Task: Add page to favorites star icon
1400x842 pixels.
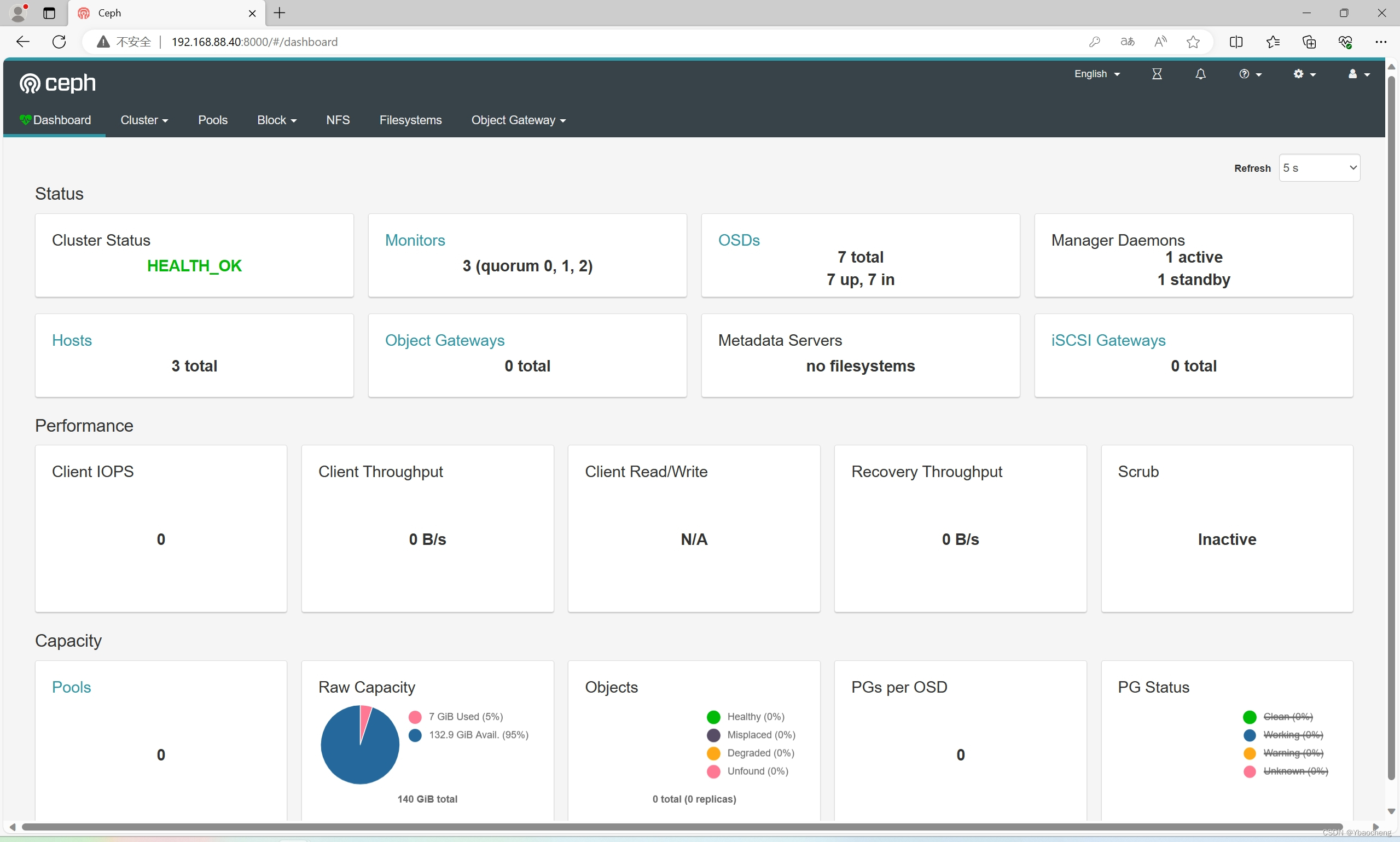Action: [x=1193, y=42]
